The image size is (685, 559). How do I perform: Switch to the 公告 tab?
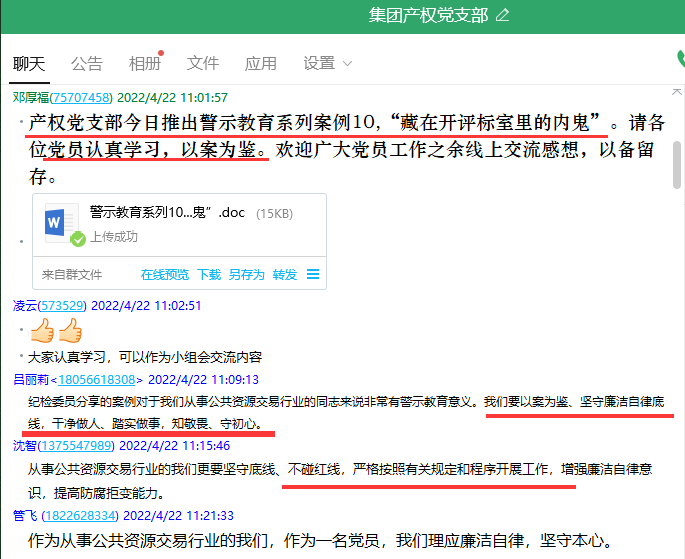(87, 63)
